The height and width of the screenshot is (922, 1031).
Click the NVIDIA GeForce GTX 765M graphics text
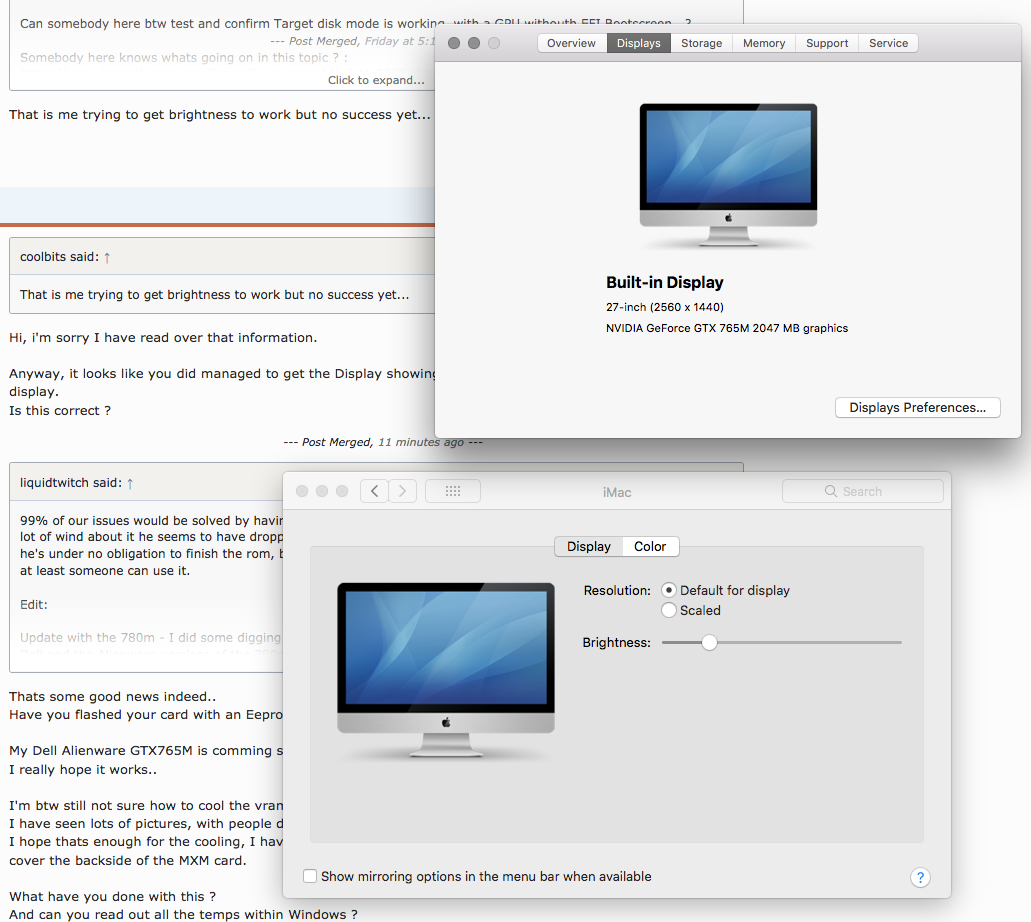coord(727,328)
